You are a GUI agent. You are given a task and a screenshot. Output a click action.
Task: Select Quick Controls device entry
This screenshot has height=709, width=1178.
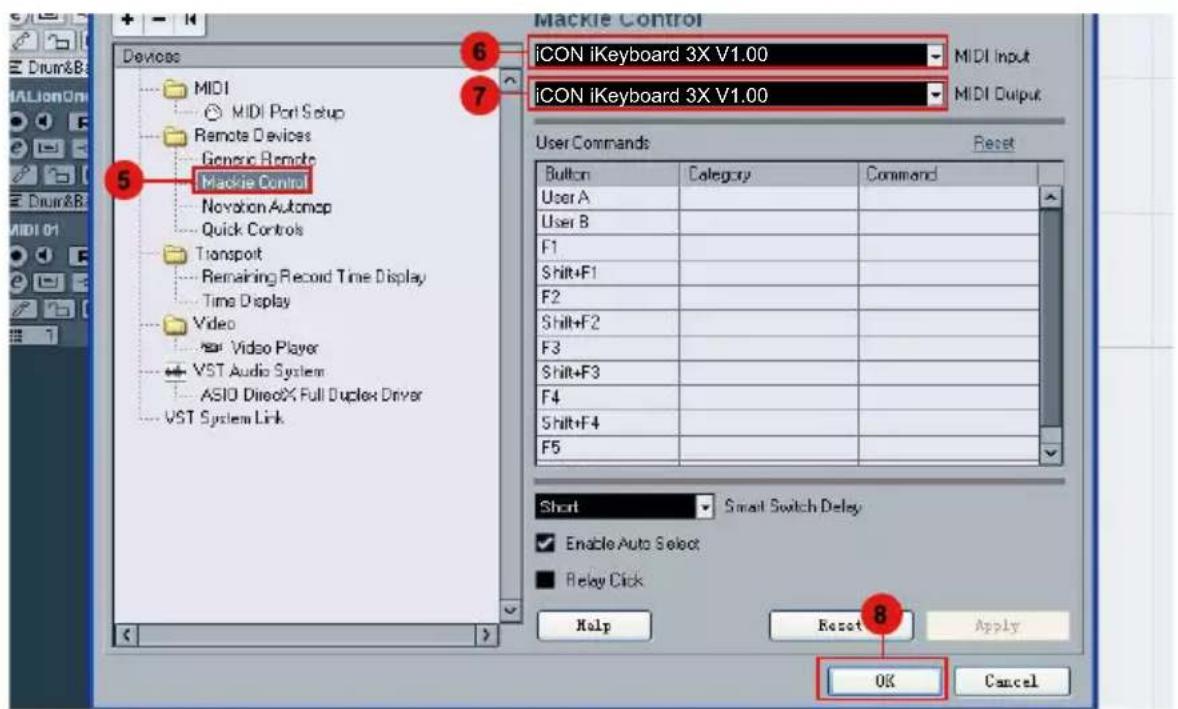pos(252,230)
